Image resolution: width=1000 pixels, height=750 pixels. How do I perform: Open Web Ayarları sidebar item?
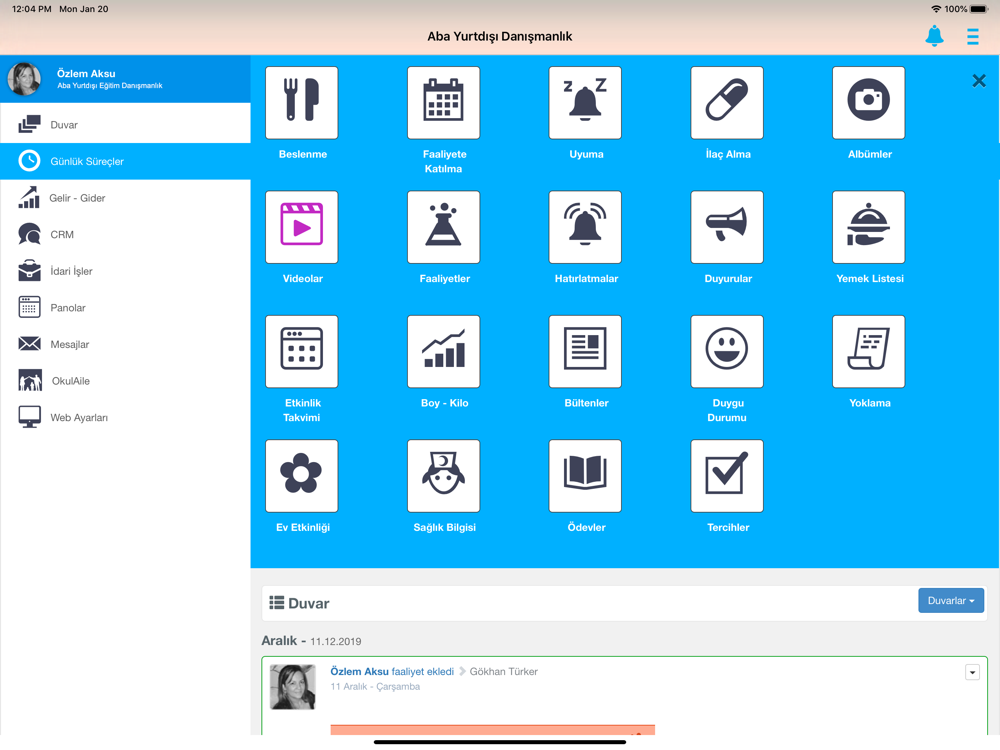coord(125,417)
